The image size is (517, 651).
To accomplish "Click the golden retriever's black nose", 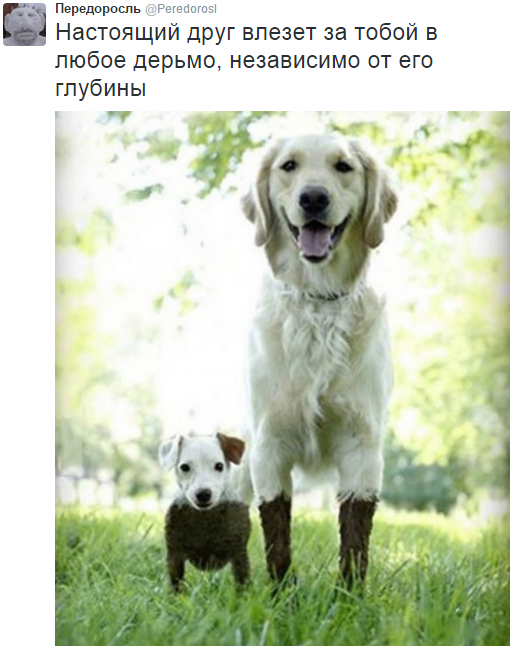I will [x=314, y=199].
